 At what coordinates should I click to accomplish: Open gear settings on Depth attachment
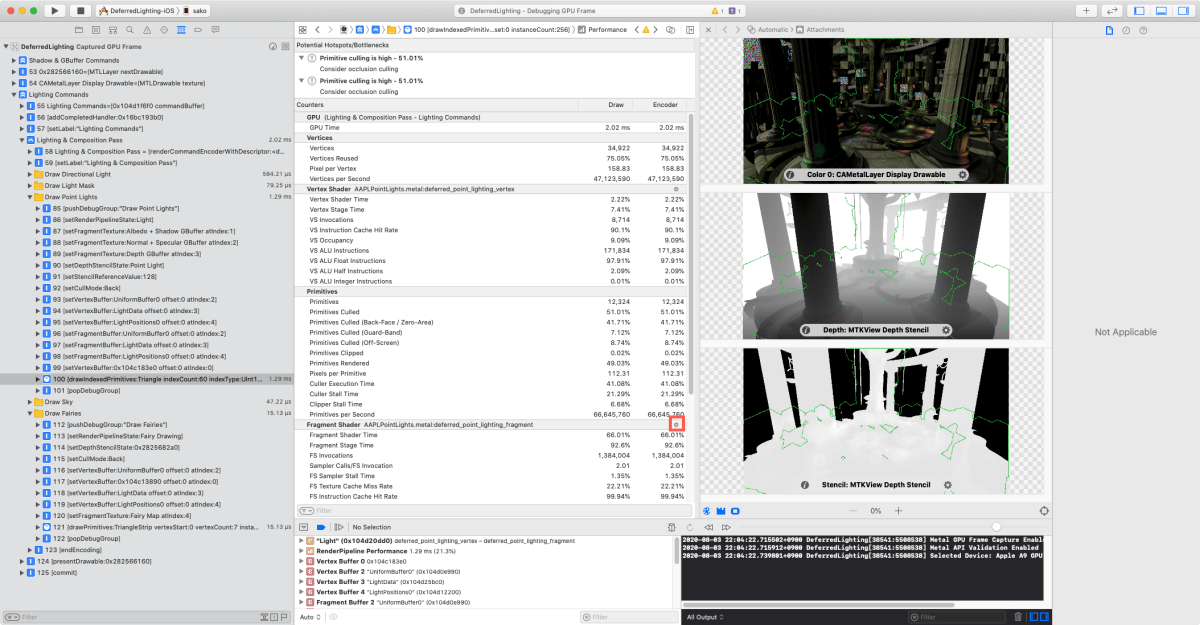[x=946, y=329]
